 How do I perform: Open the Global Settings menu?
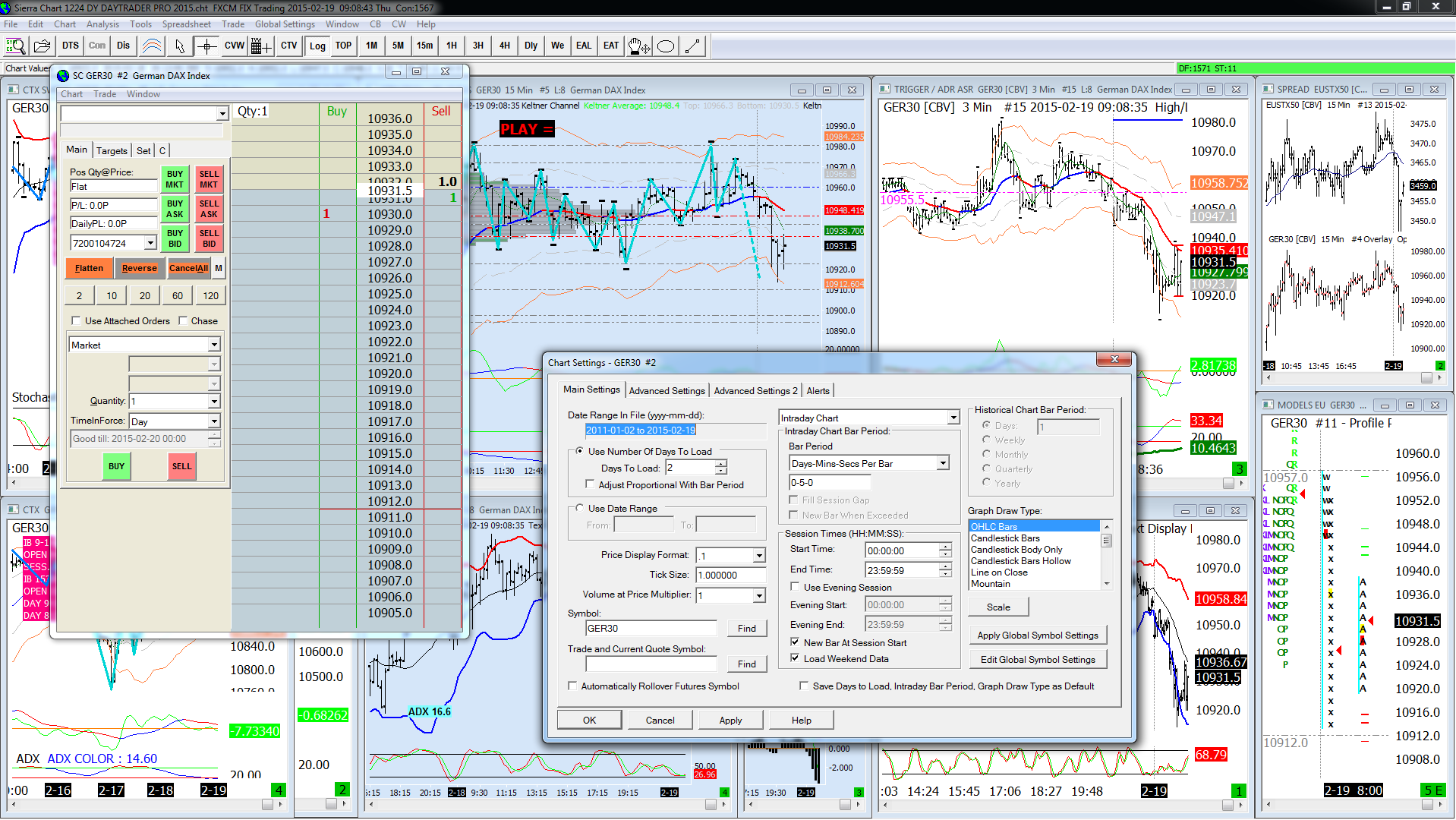tap(285, 24)
